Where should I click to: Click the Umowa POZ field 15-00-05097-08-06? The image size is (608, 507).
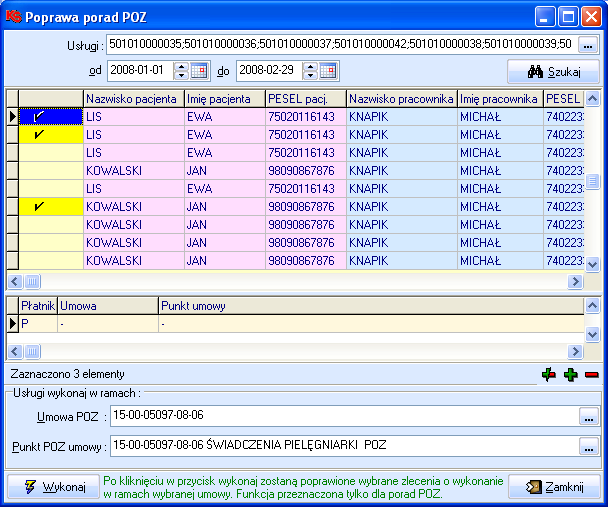(344, 416)
